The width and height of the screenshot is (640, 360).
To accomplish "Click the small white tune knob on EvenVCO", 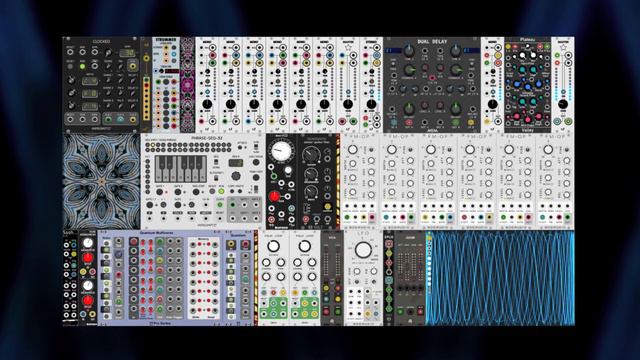I will pos(288,170).
